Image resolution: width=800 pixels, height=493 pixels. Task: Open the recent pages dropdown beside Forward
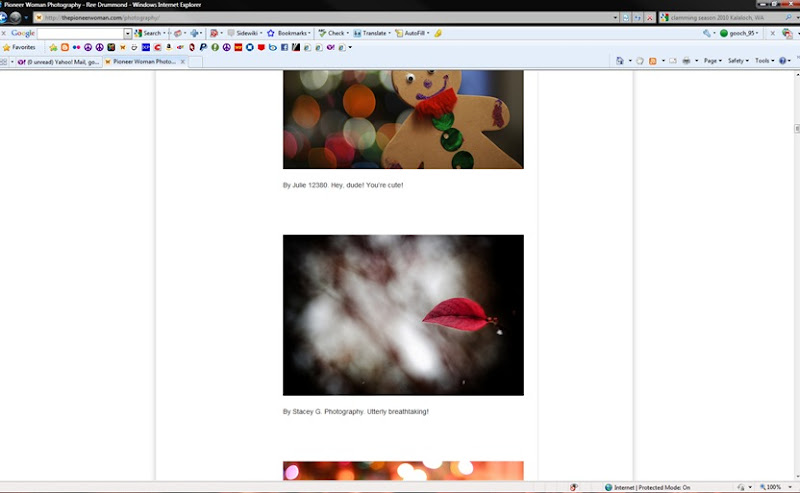(26, 18)
